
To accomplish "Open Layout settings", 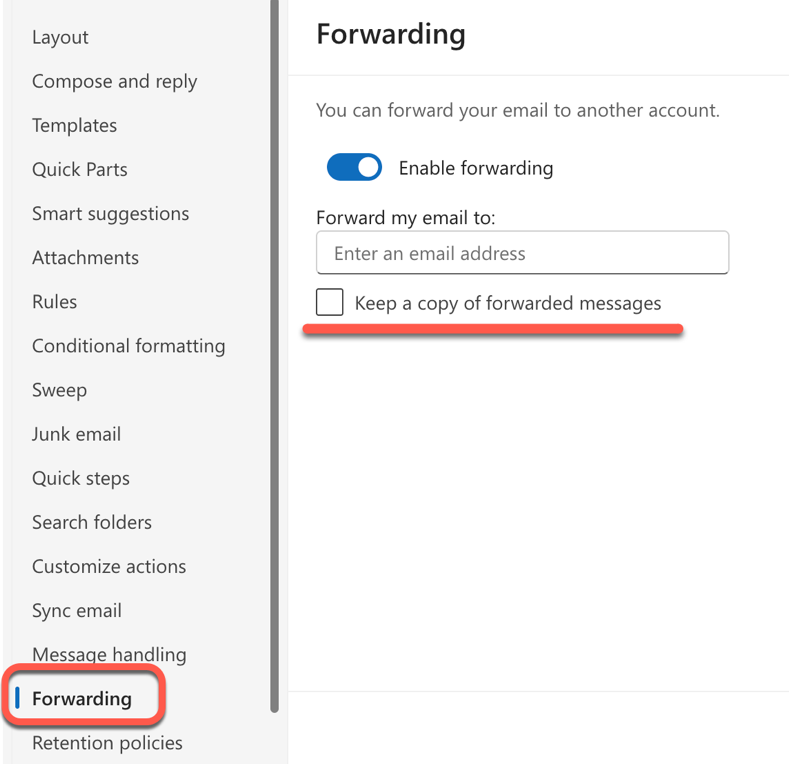I will click(60, 37).
